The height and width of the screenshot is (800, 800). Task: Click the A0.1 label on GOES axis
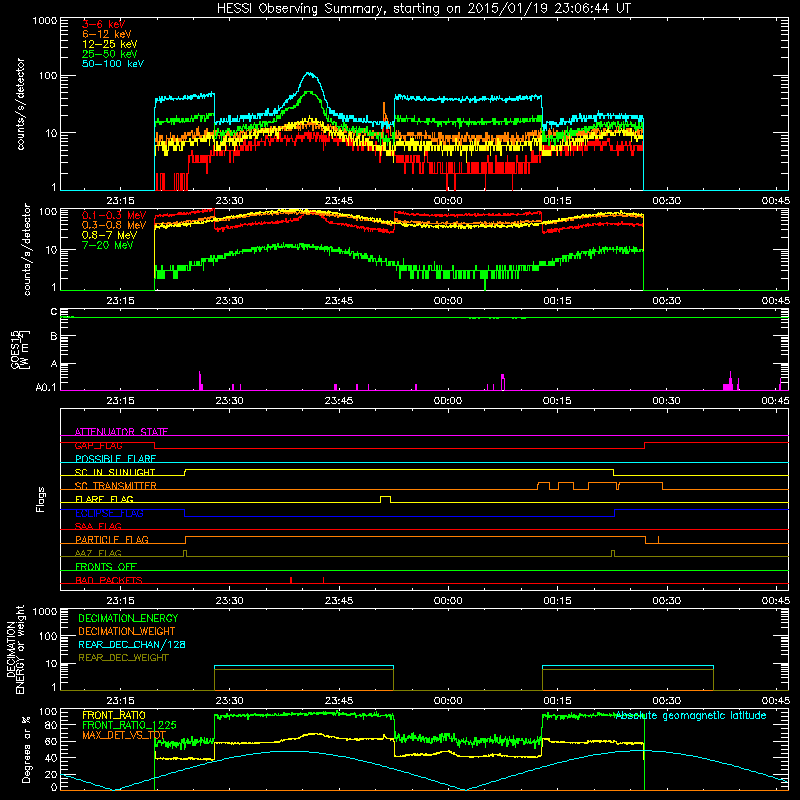point(46,388)
